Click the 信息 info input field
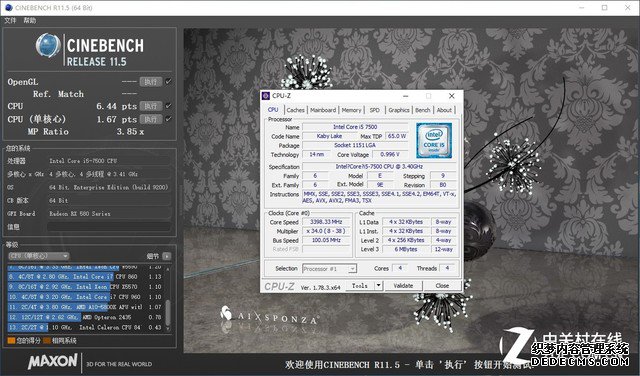The image size is (640, 376). 109,227
